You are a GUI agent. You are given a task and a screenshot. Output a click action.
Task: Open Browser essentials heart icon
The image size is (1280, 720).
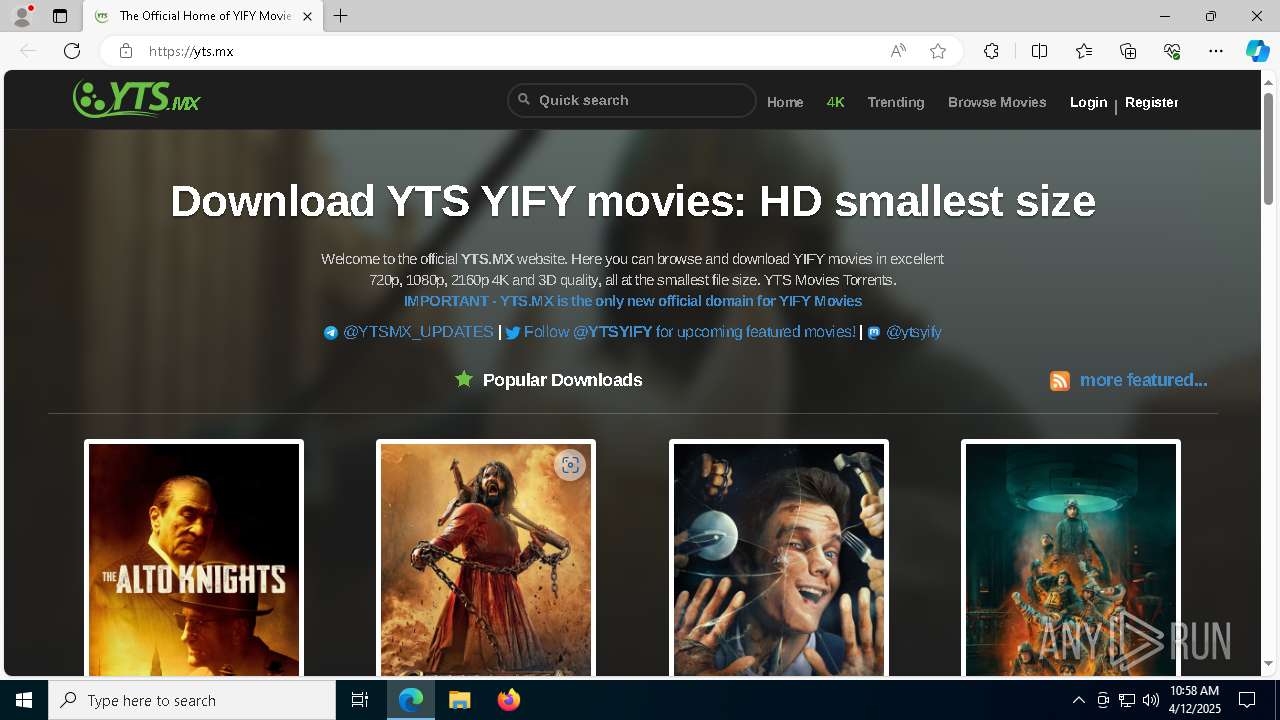[1172, 51]
